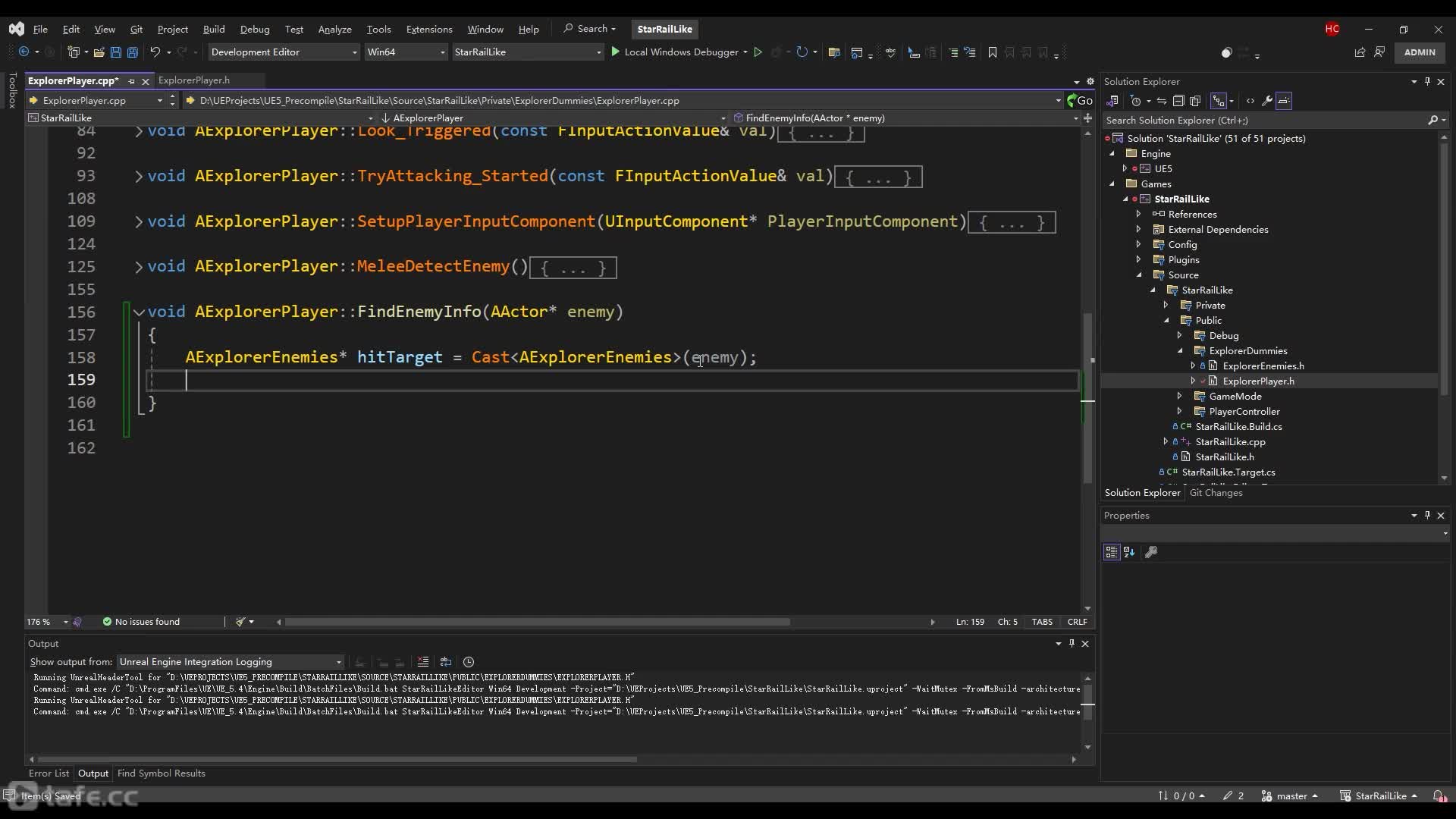Open the Development Editor configuration dropdown
Viewport: 1456px width, 819px height.
[284, 52]
